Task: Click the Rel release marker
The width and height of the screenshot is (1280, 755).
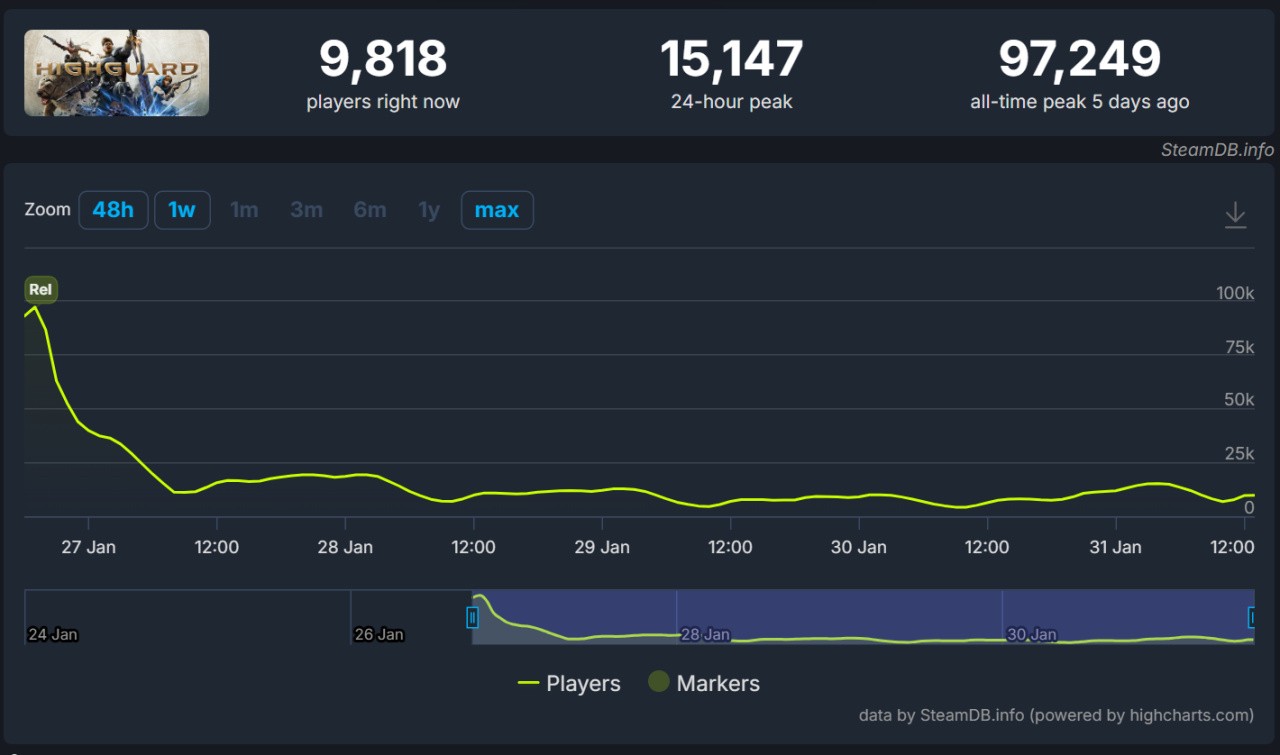Action: pyautogui.click(x=40, y=290)
